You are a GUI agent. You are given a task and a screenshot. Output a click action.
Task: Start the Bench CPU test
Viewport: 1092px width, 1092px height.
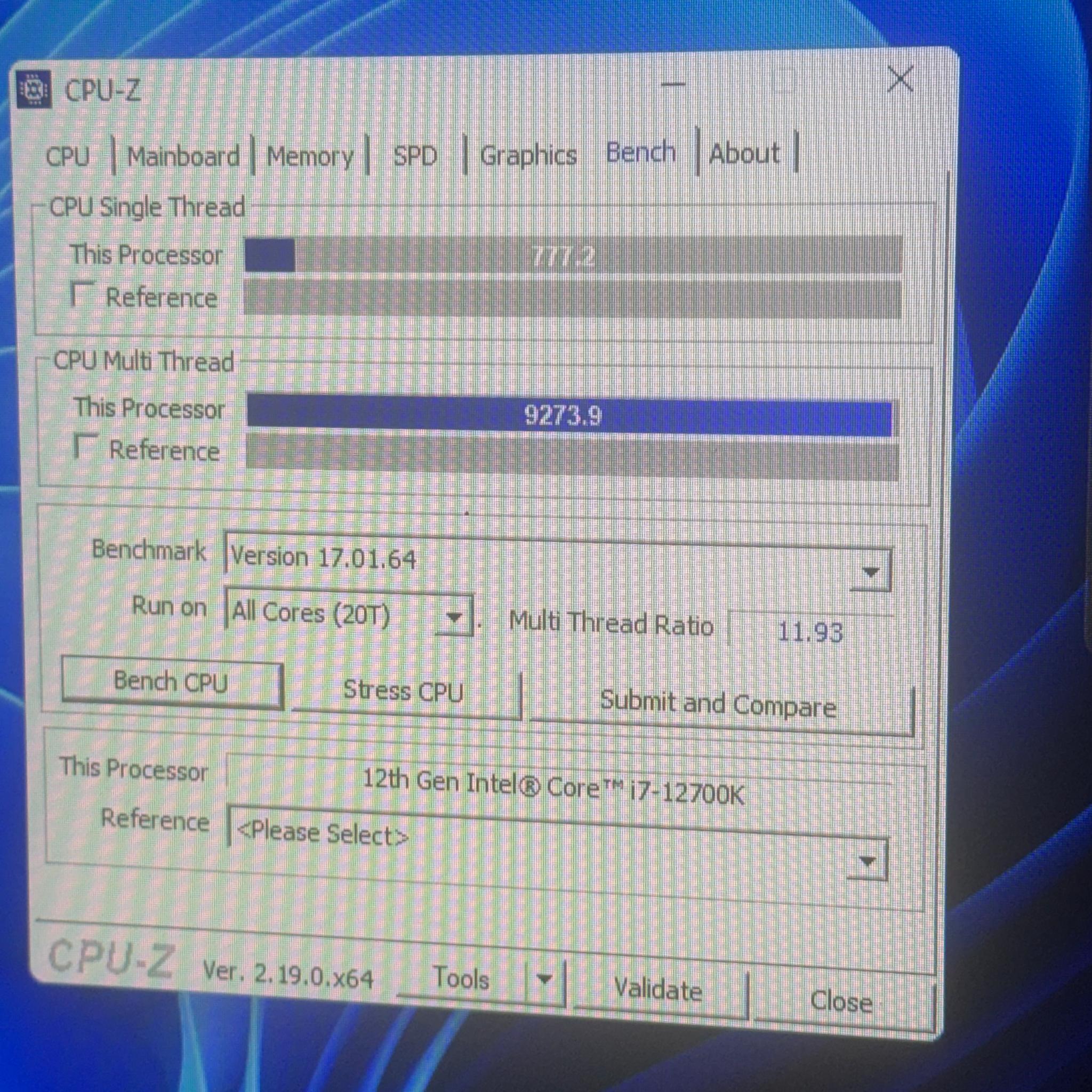tap(171, 682)
